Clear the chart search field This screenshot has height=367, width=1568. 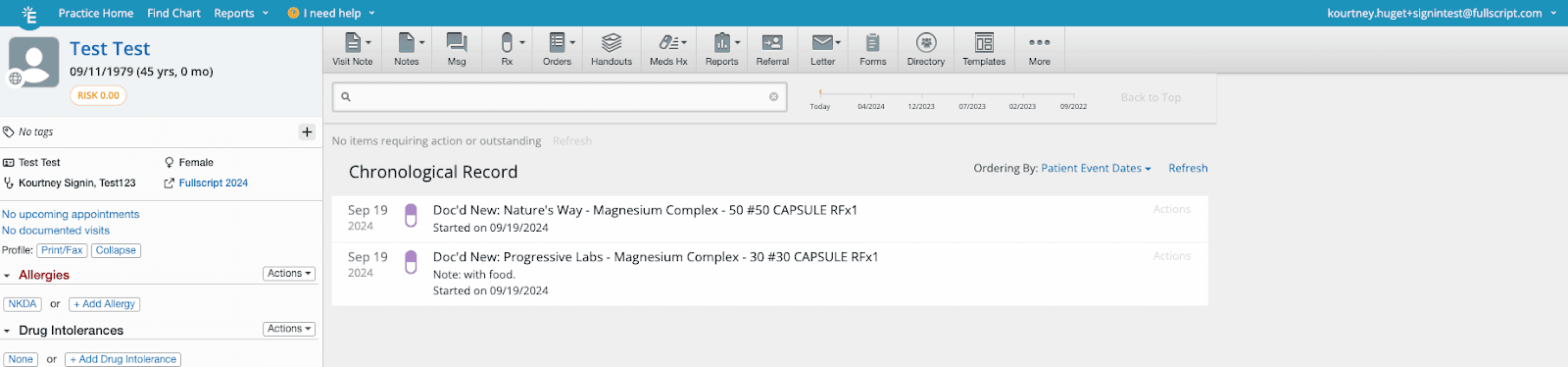(773, 97)
